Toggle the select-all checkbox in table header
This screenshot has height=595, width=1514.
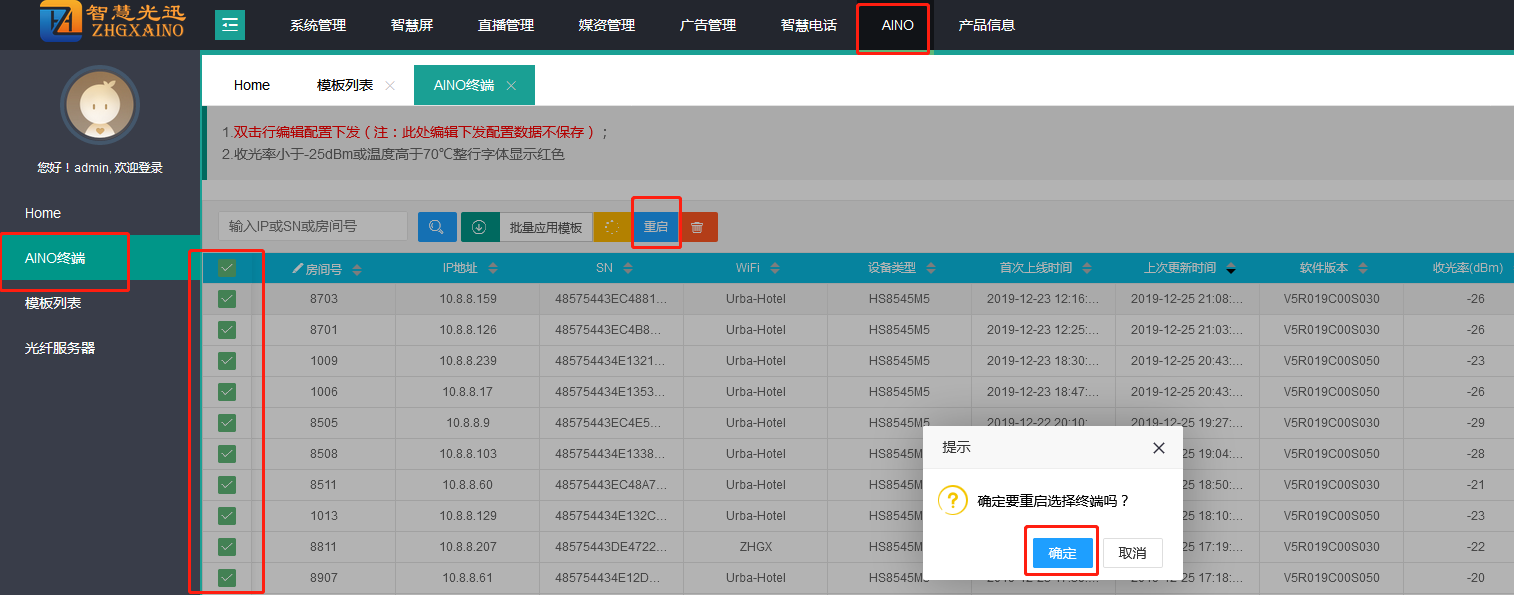coord(227,268)
